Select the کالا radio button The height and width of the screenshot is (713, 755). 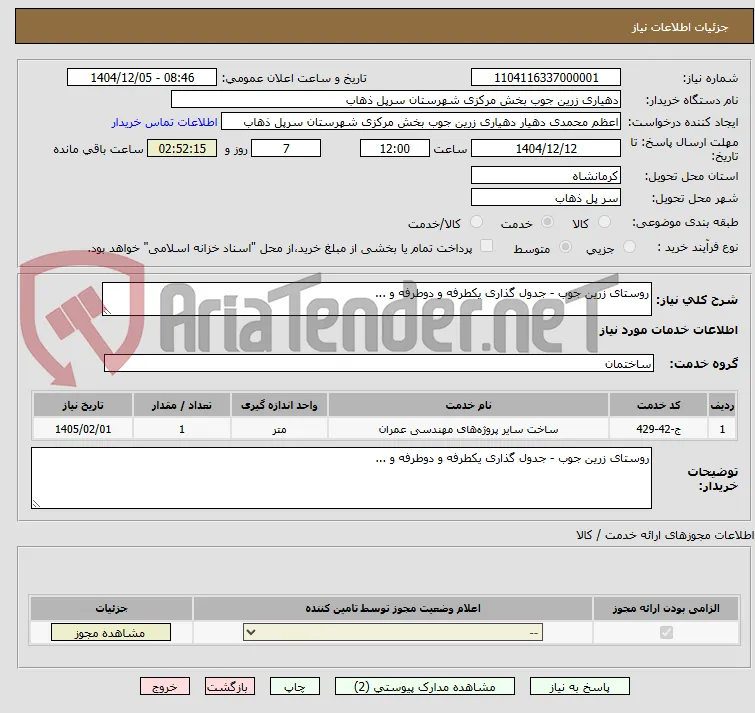point(604,222)
